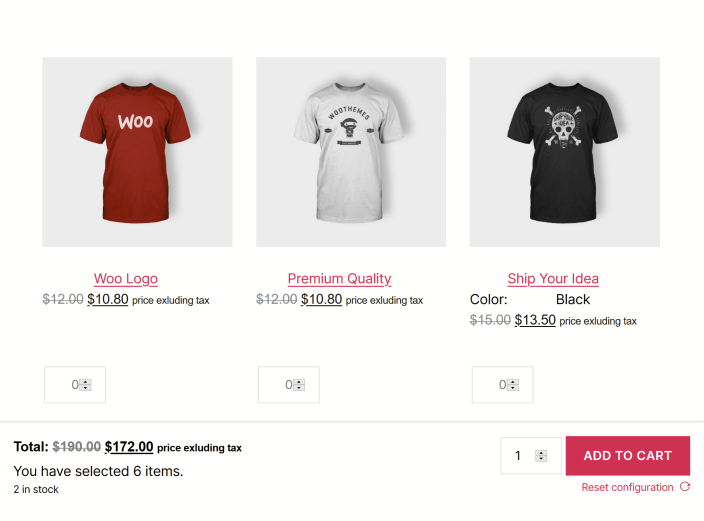Screen dimensions: 704x521
Task: Decrease Ship Your Idea quantity down arrow
Action: click(513, 388)
